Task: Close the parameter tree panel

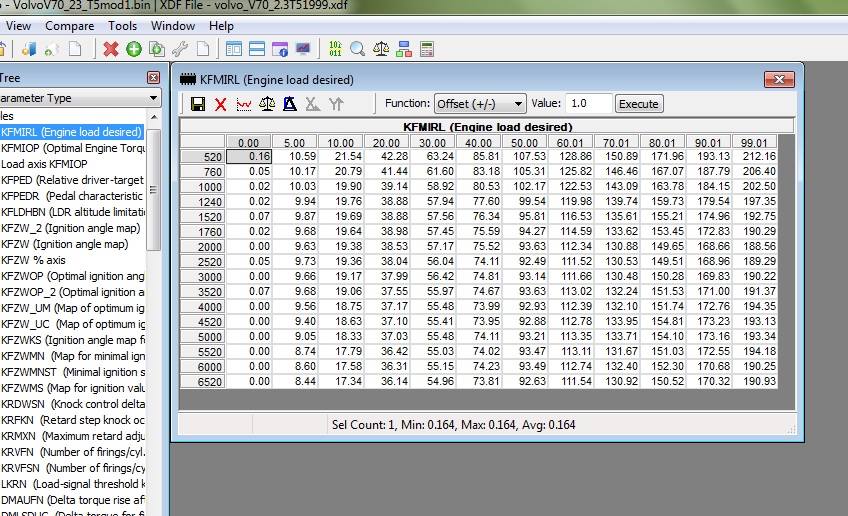Action: [x=153, y=77]
